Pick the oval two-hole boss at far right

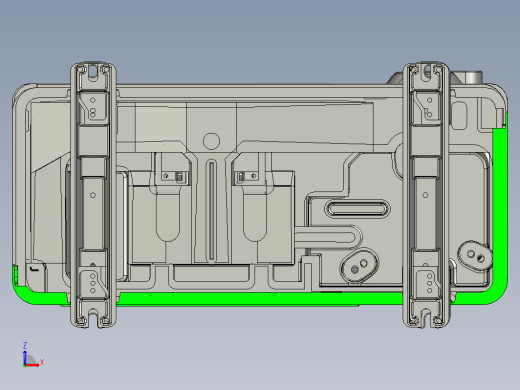[475, 256]
